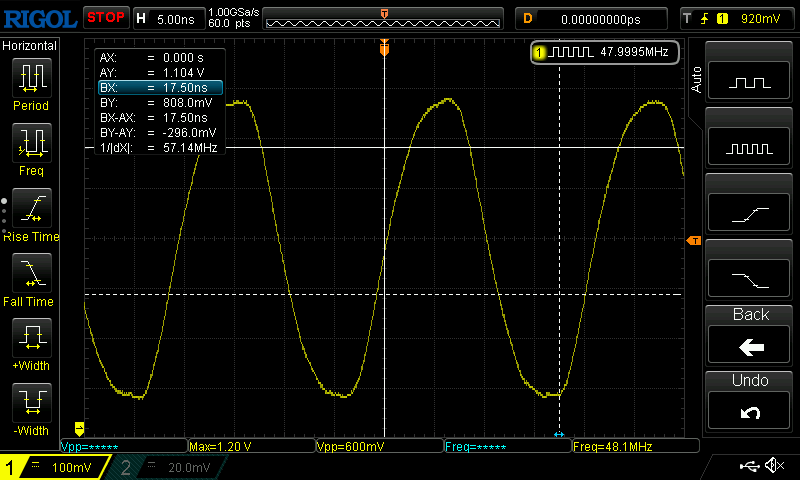The height and width of the screenshot is (480, 800).
Task: Select the Freq measurement icon
Action: tap(31, 148)
